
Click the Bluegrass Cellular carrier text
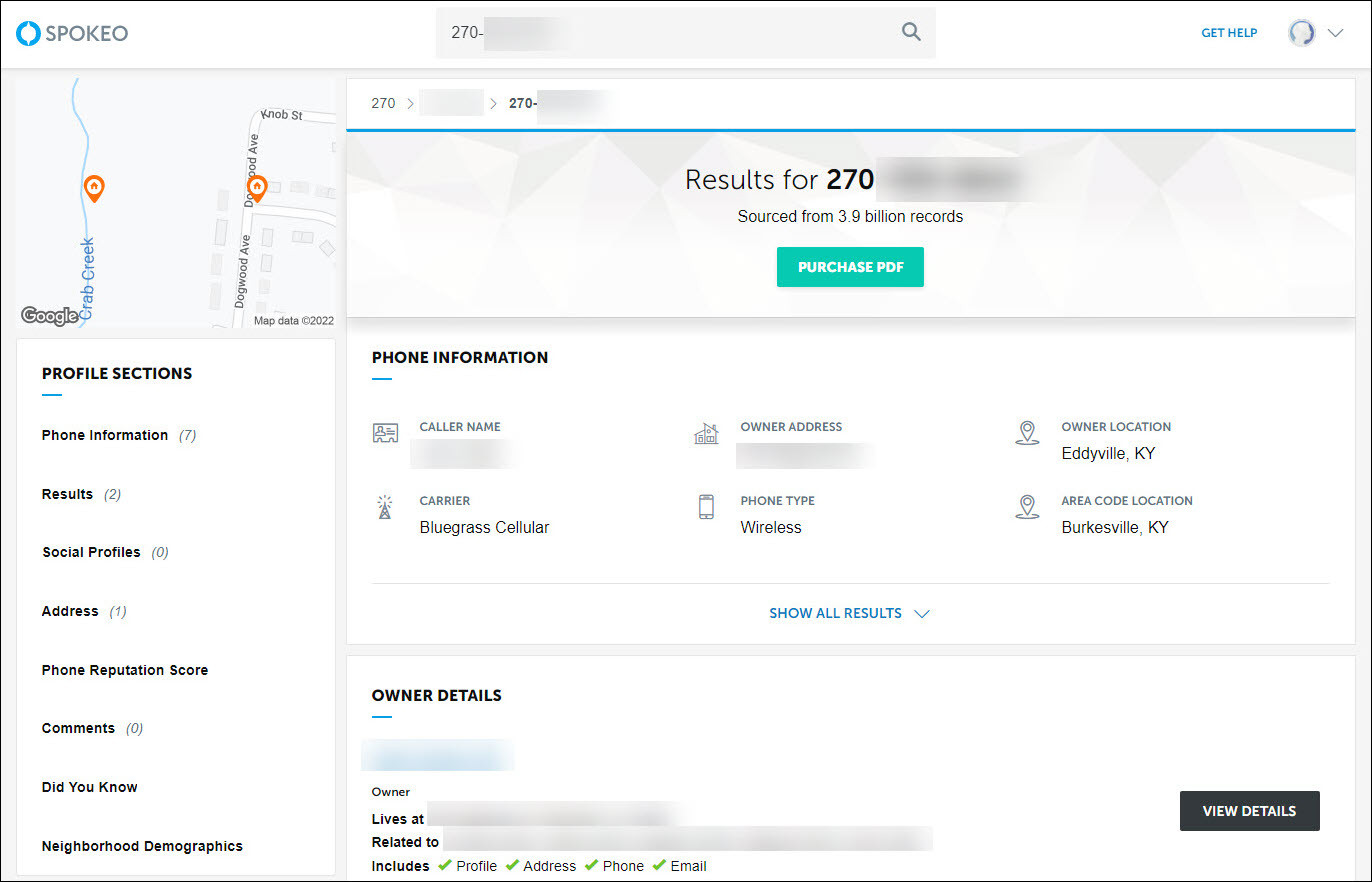[484, 527]
